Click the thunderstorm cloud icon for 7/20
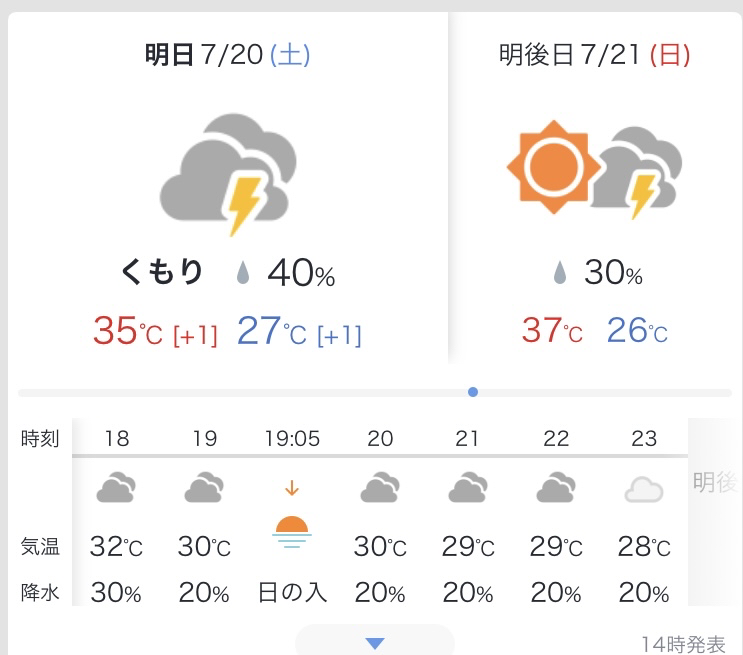743x655 pixels. pos(227,174)
